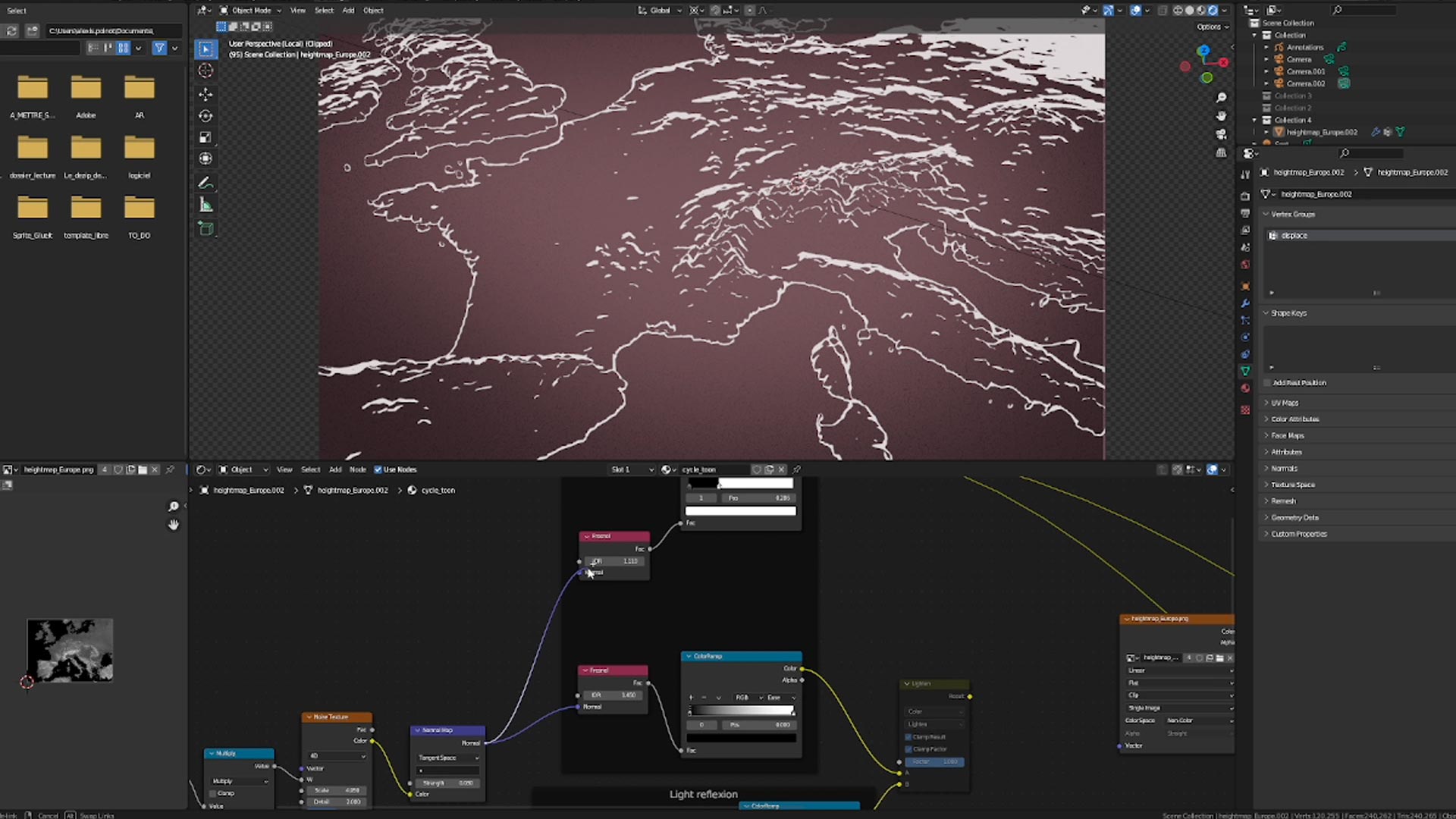Choose the Rotate tool
This screenshot has height=819, width=1456.
pyautogui.click(x=206, y=116)
